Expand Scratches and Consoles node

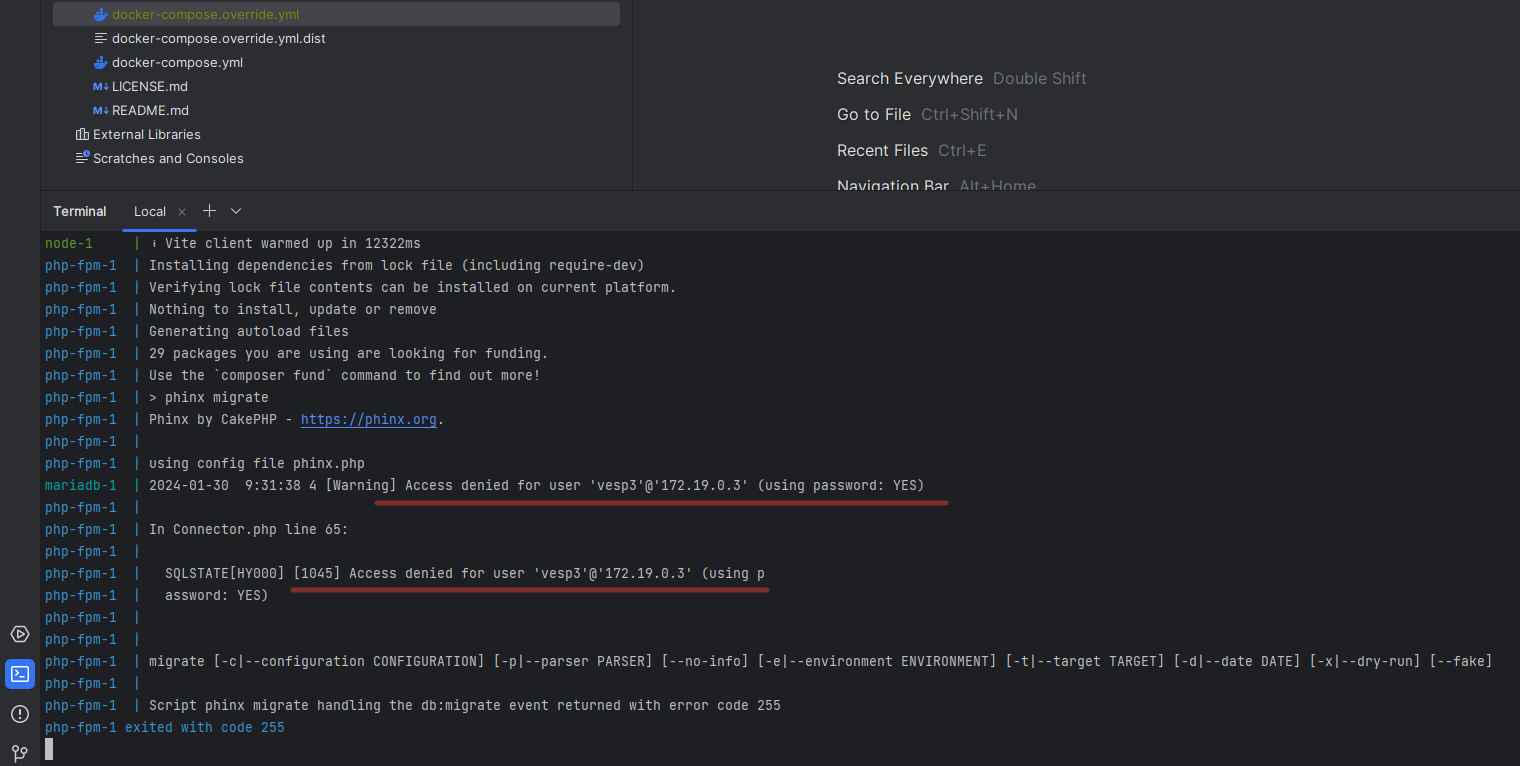pos(168,159)
